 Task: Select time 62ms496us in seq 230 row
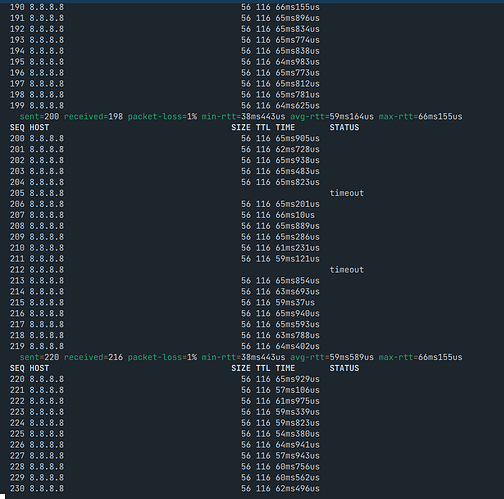pos(297,489)
